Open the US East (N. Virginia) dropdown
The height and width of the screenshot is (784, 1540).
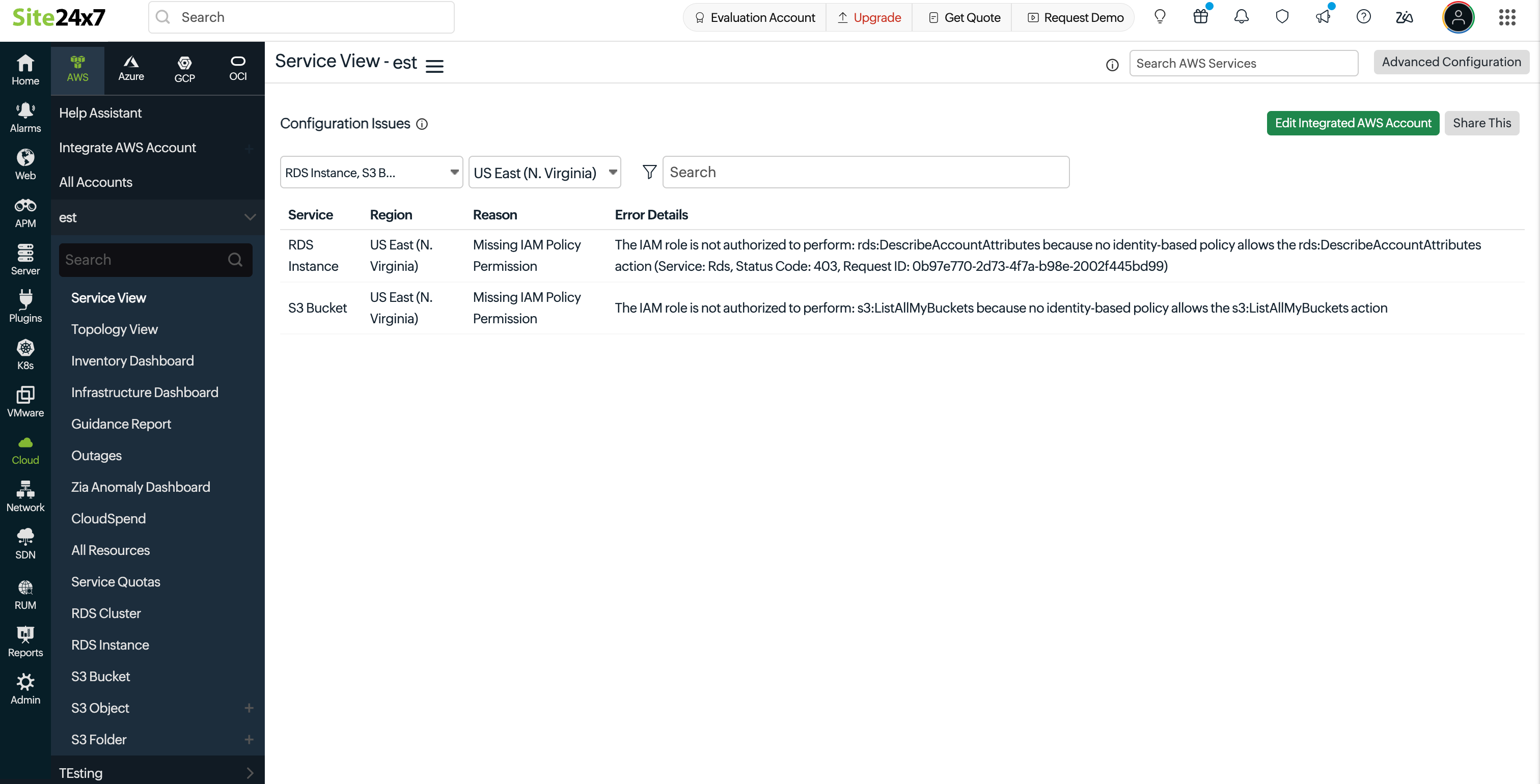544,173
